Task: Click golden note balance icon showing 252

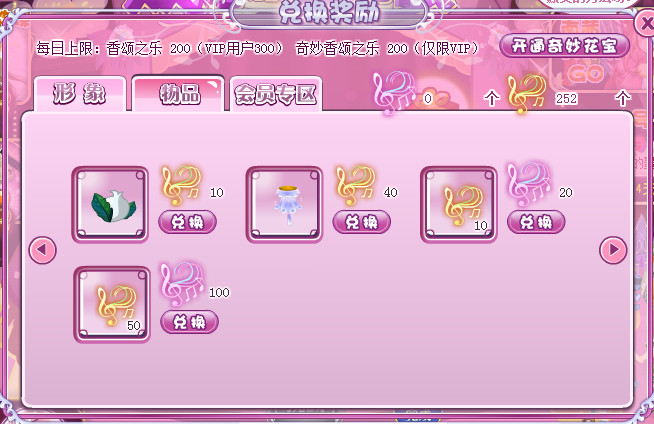Action: 527,94
